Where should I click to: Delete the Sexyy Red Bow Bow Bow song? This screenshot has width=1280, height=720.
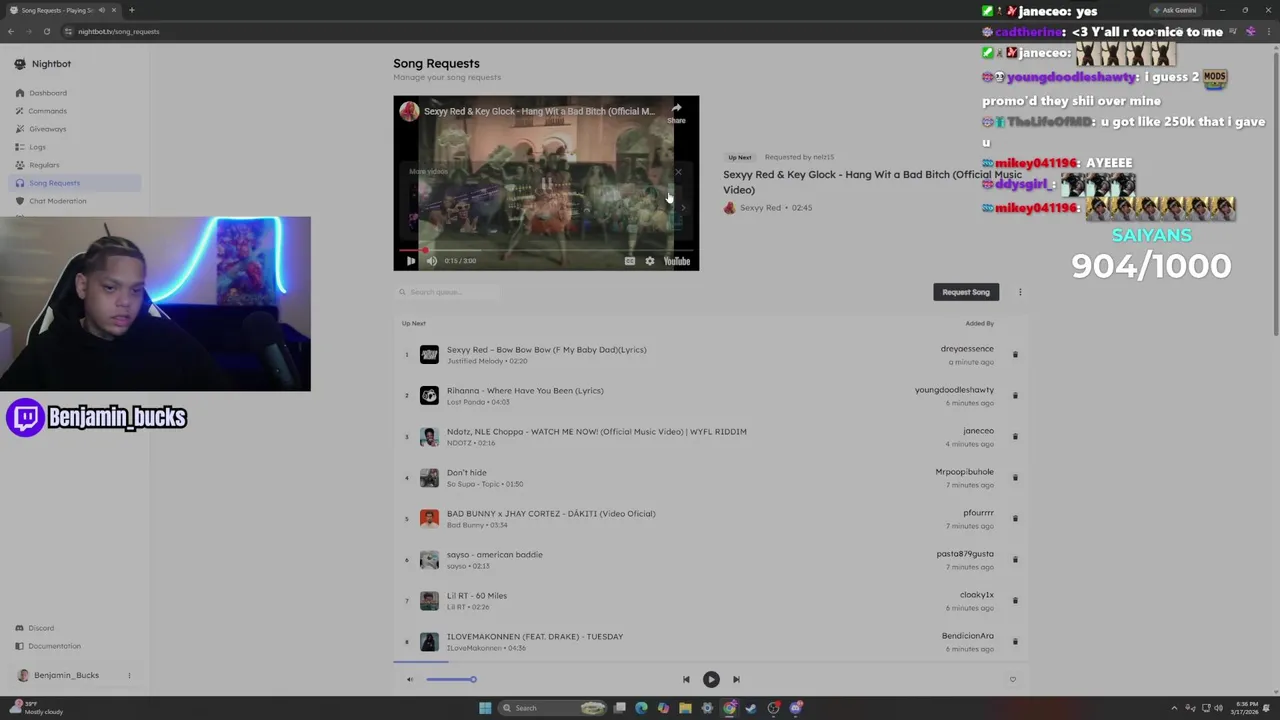click(x=1015, y=355)
